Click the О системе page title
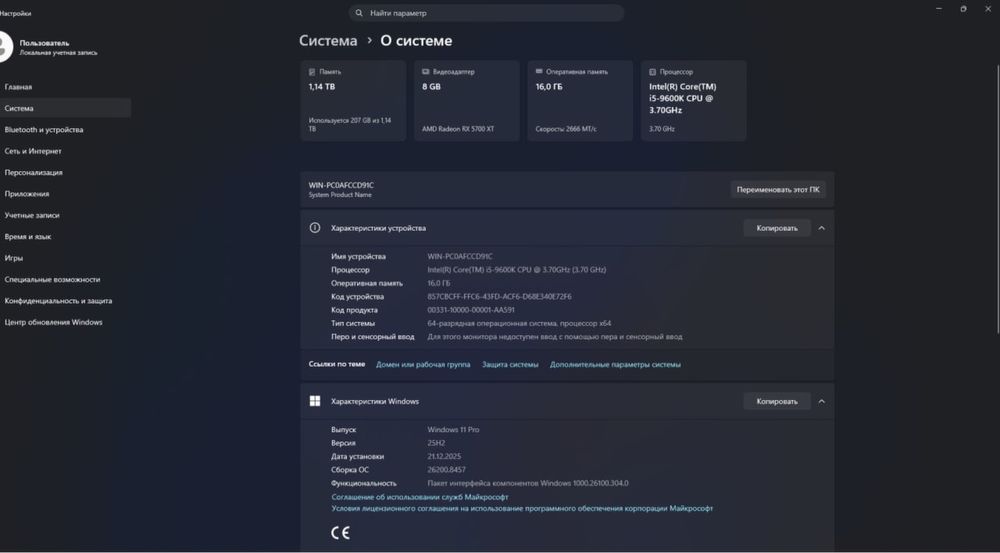The image size is (1000, 553). pyautogui.click(x=416, y=41)
